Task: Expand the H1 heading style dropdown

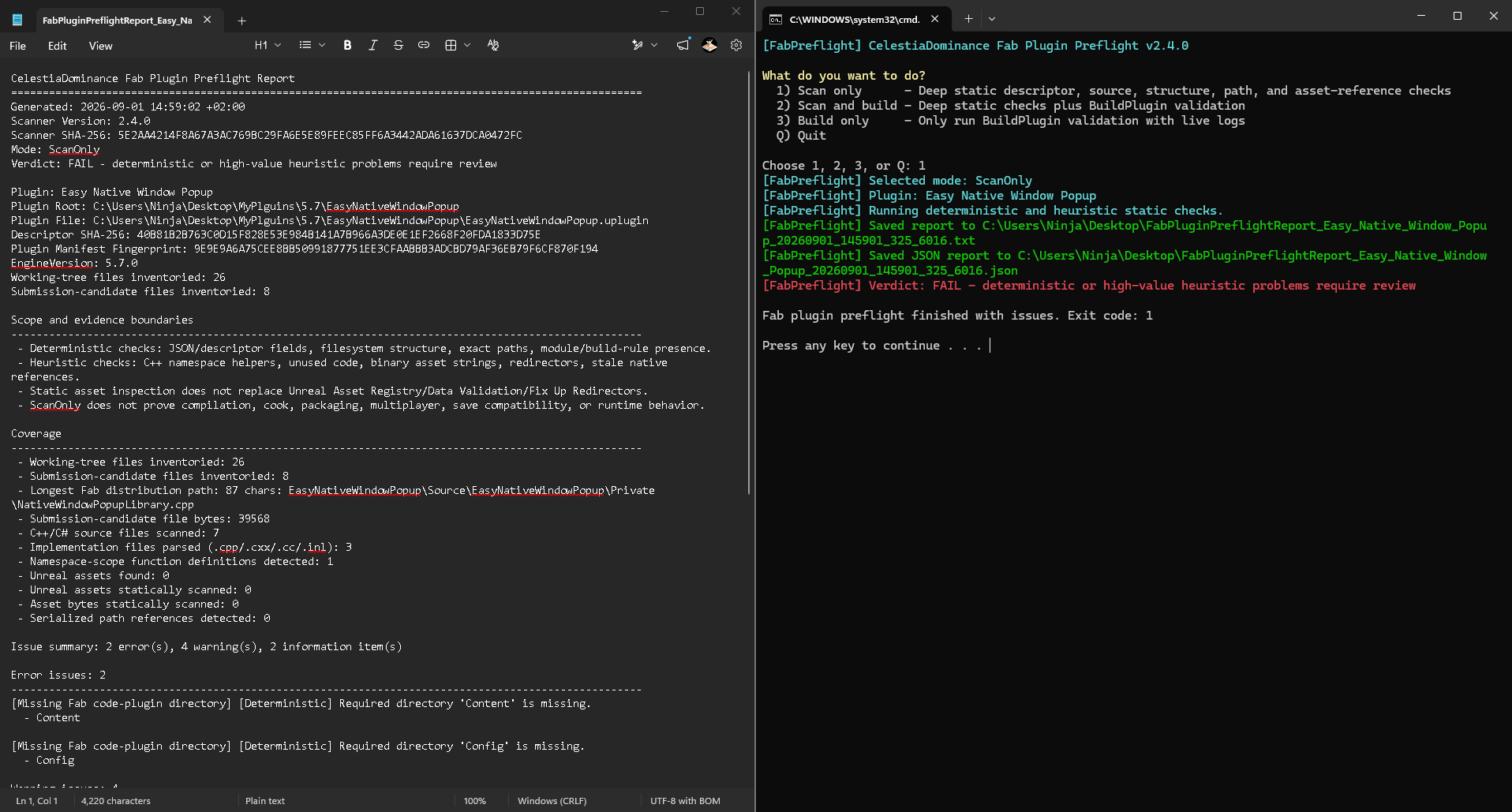Action: 268,45
